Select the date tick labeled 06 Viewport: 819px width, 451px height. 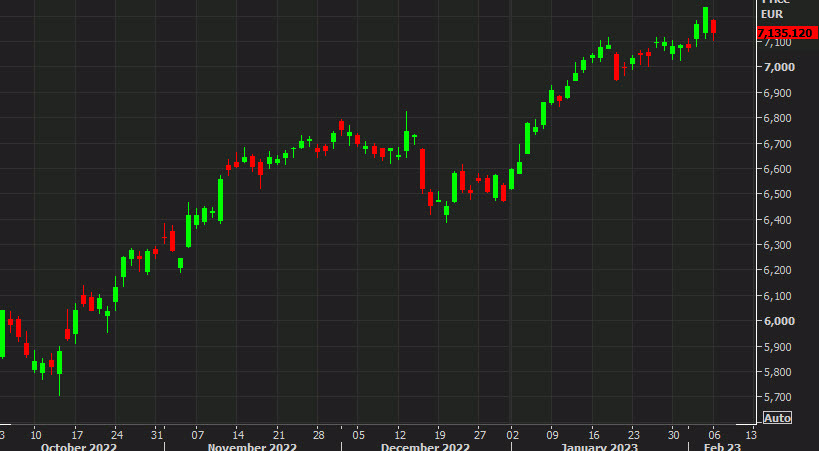pyautogui.click(x=714, y=435)
